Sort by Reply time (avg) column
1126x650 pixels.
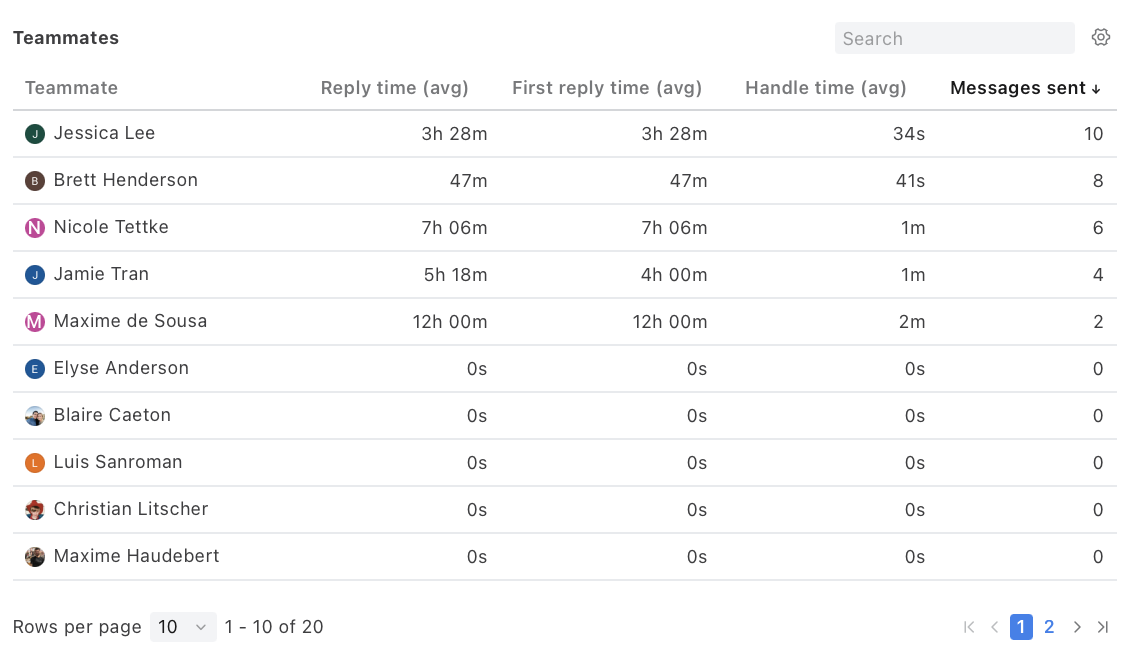(x=394, y=88)
